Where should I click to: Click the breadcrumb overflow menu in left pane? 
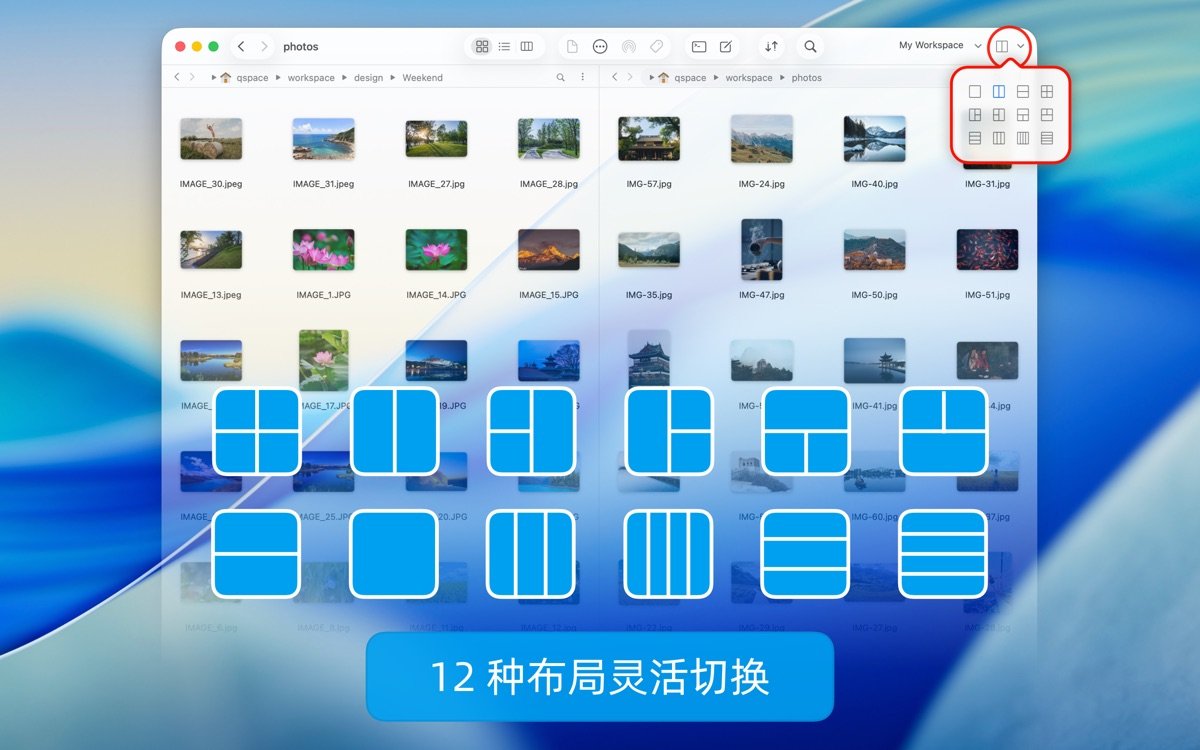[x=583, y=77]
